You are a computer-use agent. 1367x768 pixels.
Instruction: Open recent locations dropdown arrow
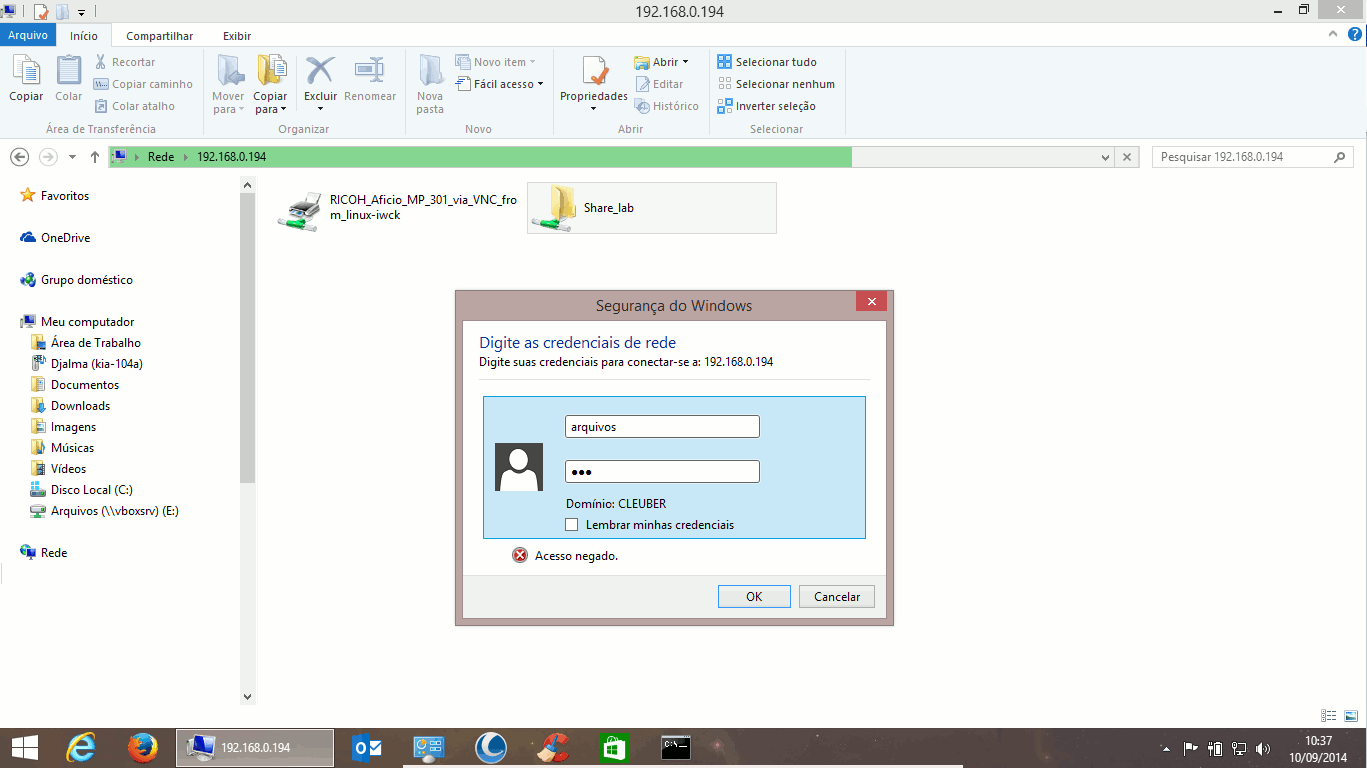[x=72, y=158]
